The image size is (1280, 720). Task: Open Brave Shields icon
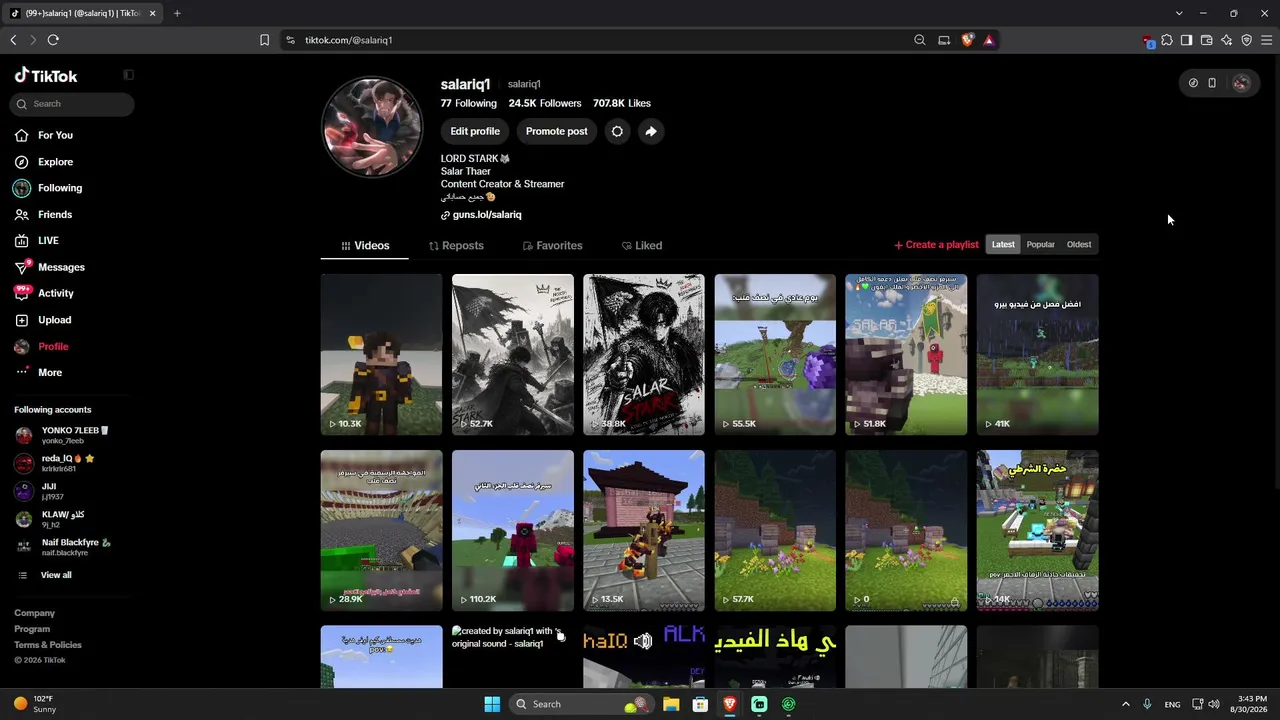pos(968,40)
